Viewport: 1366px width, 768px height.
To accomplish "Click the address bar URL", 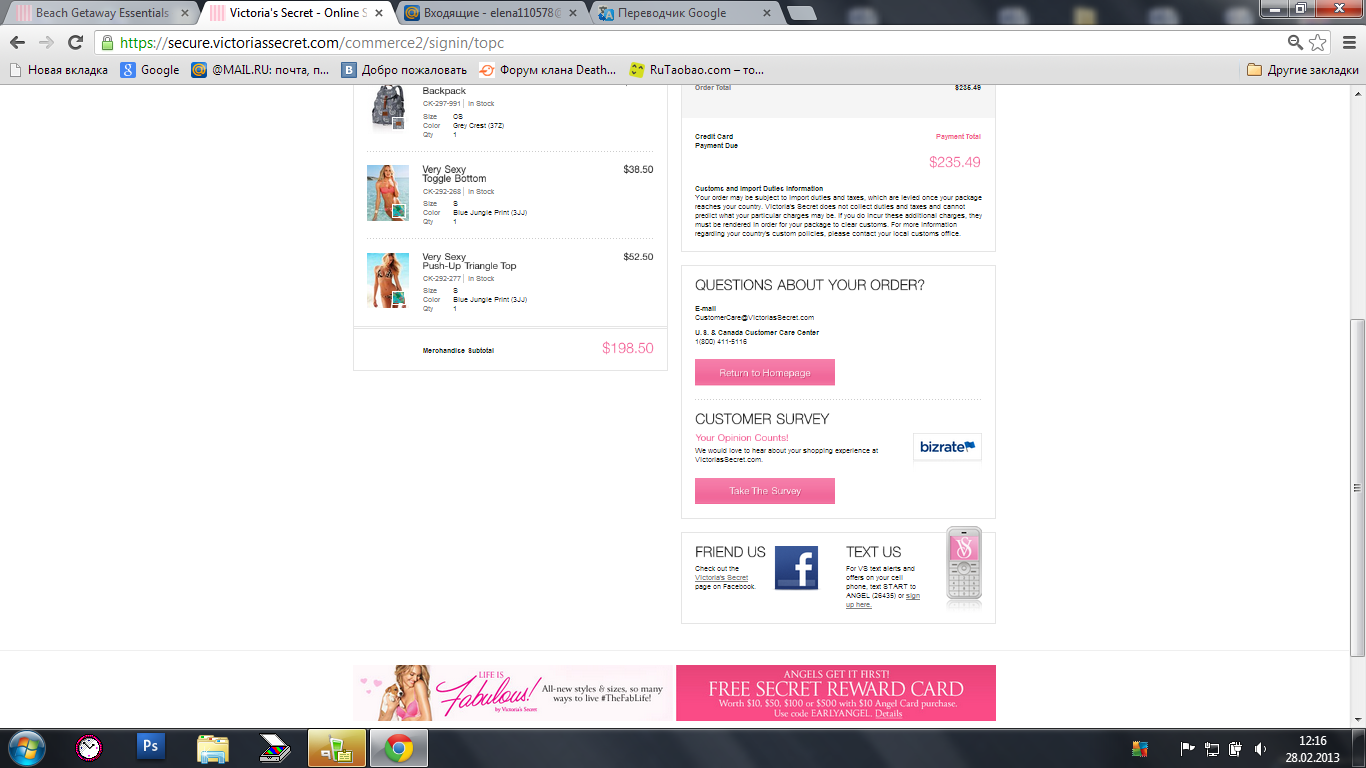I will coord(312,43).
